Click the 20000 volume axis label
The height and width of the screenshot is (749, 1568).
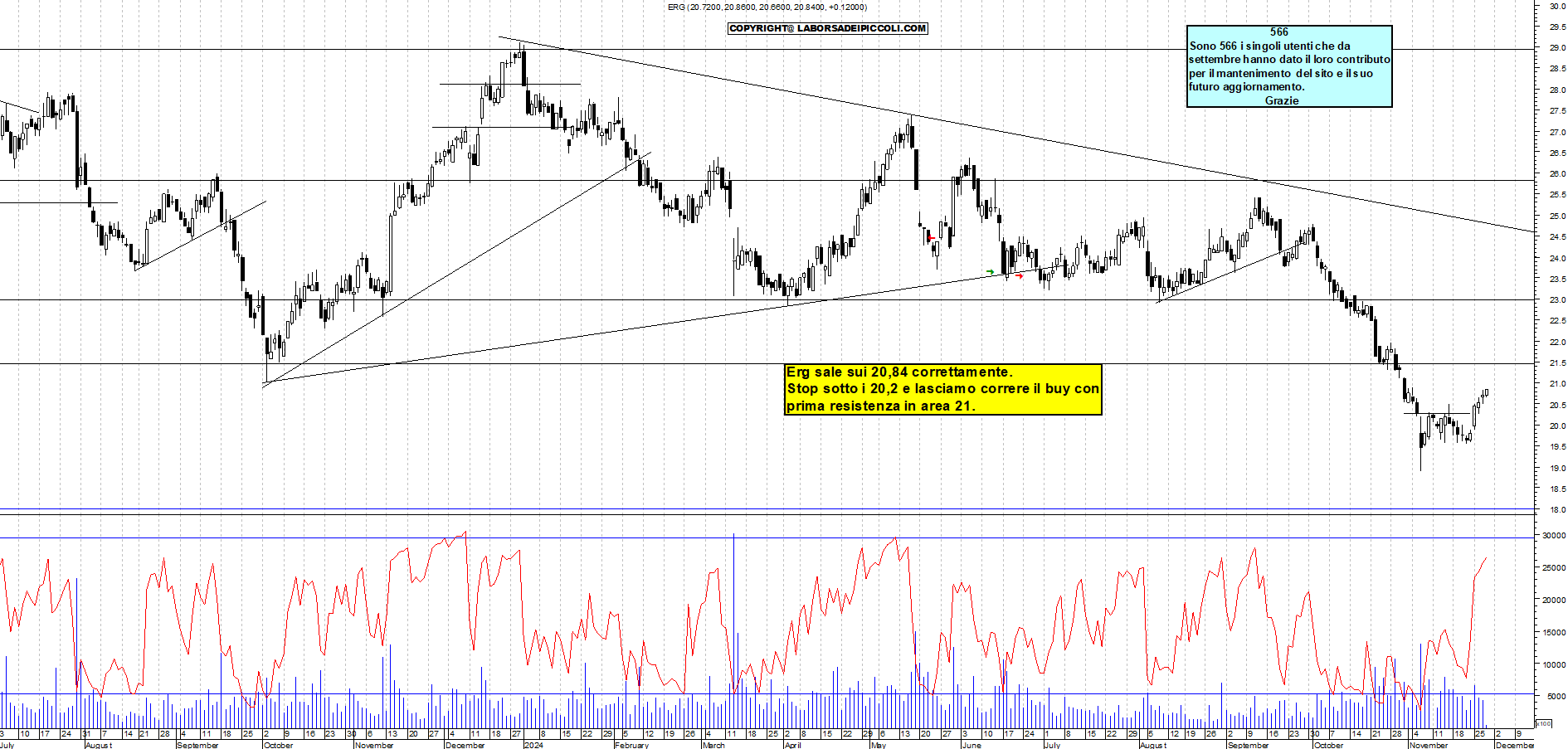[x=1554, y=601]
